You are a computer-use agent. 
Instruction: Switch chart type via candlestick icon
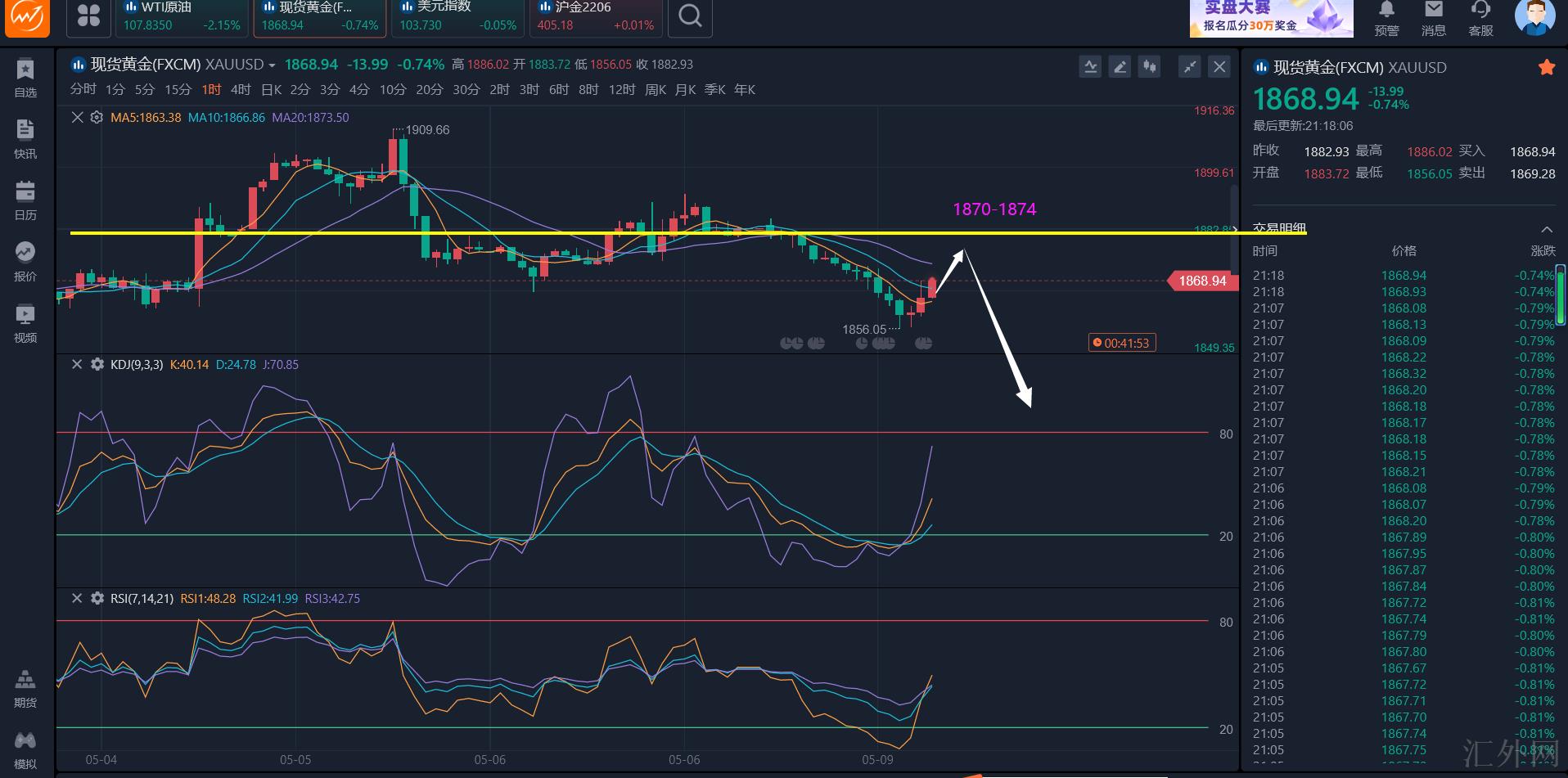(x=1149, y=67)
